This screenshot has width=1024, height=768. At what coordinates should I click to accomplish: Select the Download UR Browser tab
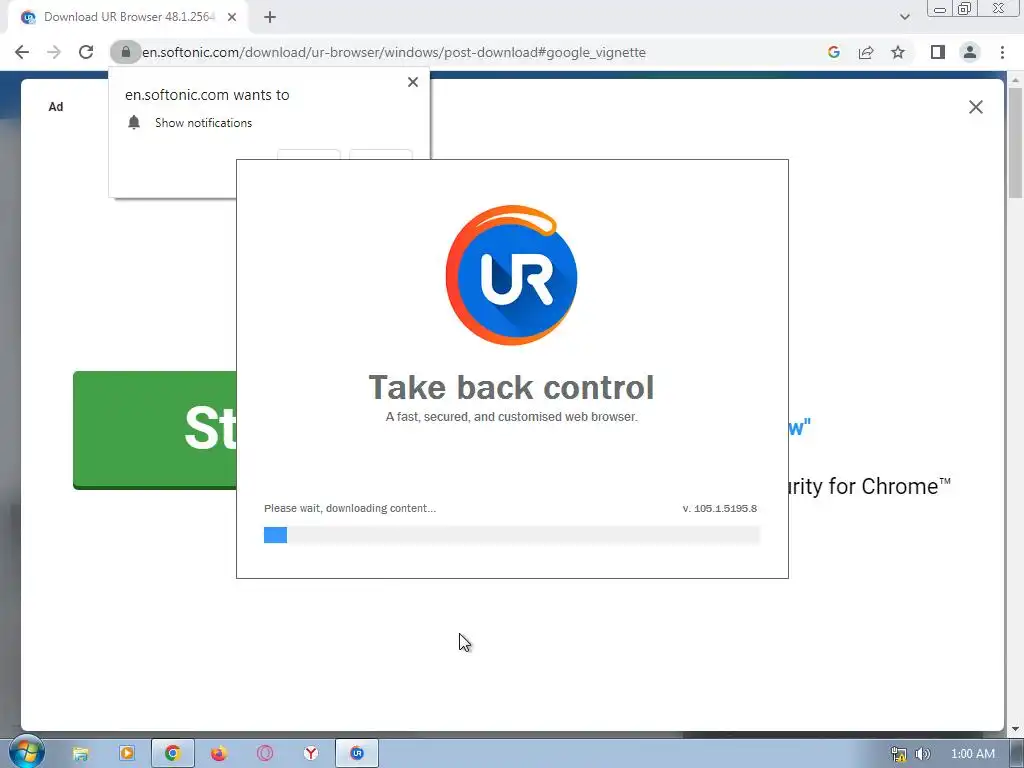128,17
